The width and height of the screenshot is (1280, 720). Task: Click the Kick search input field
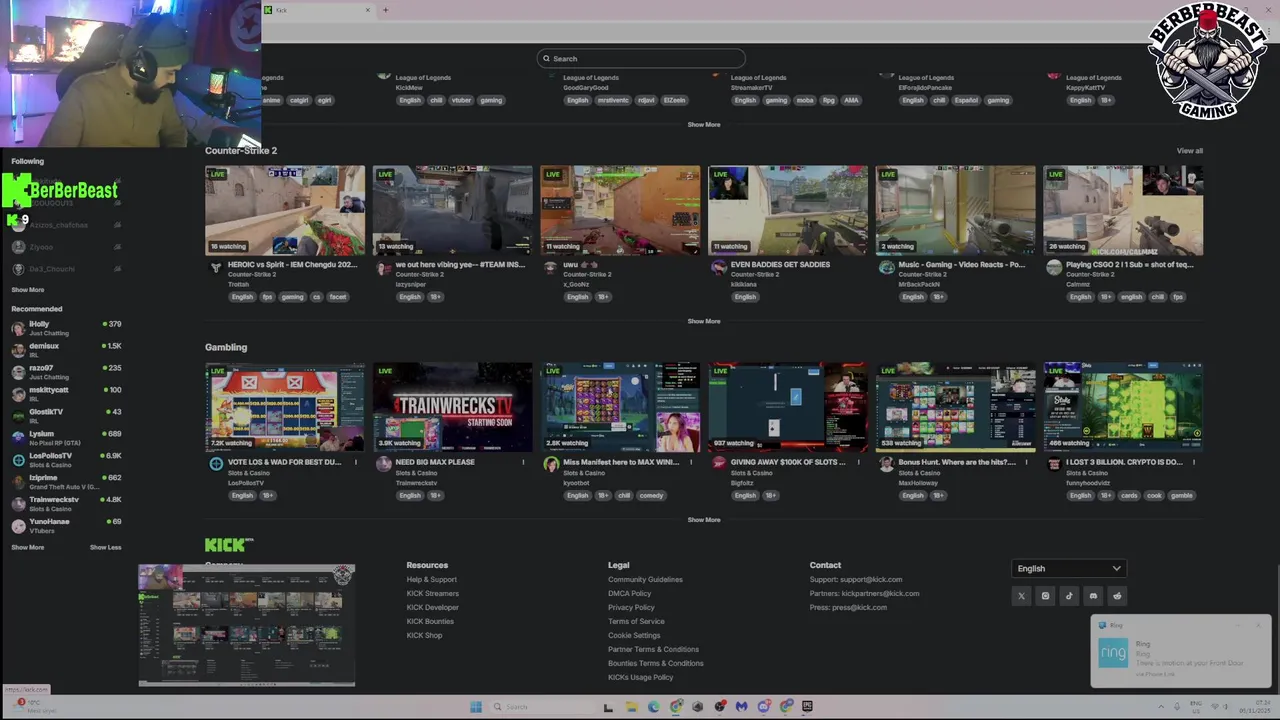[x=641, y=59]
